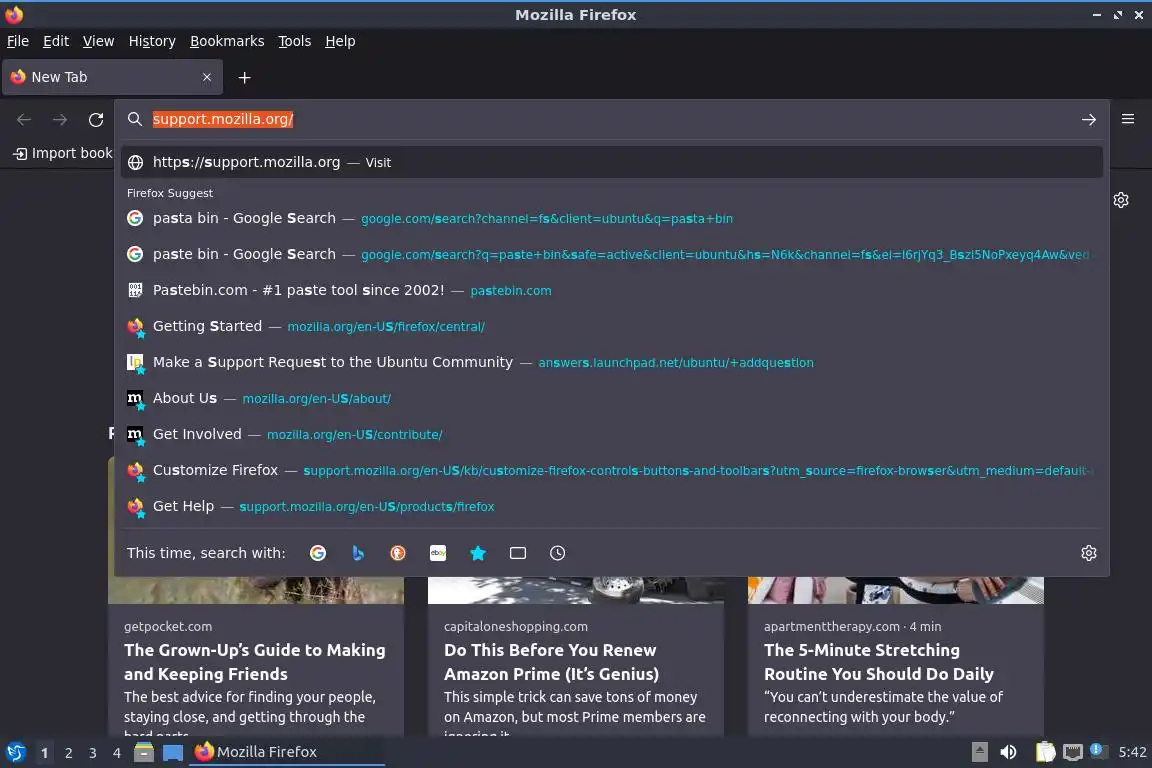Click the clipboard manager tray icon
Viewport: 1152px width, 768px height.
(x=1045, y=753)
